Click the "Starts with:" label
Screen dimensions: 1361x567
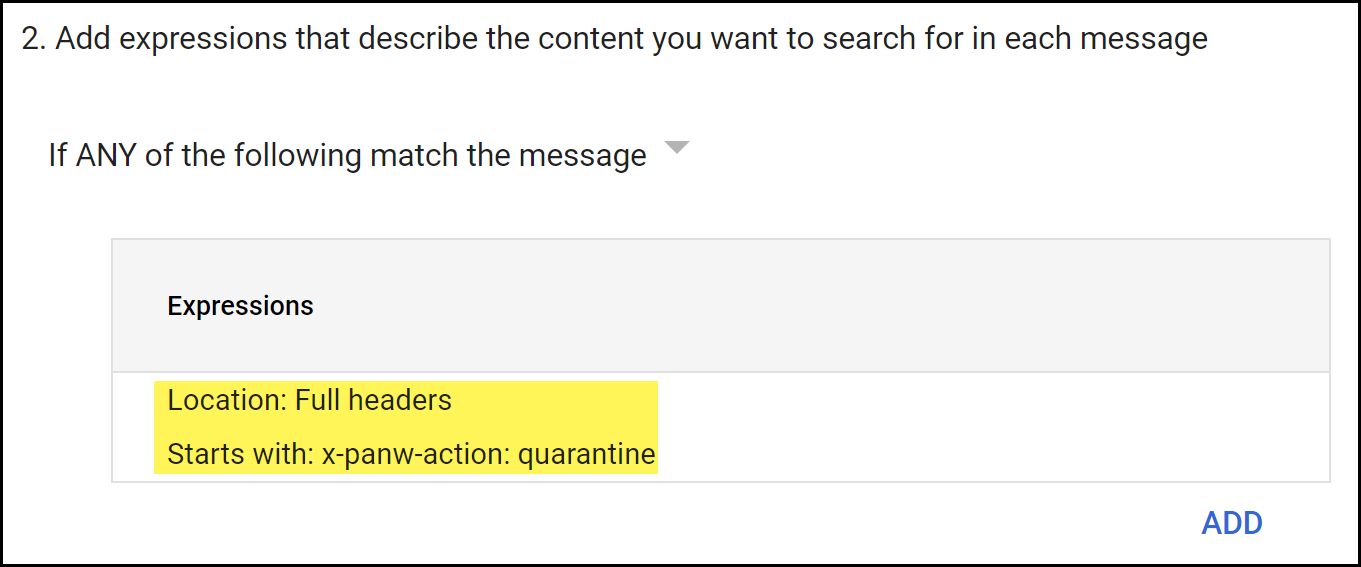tap(239, 455)
